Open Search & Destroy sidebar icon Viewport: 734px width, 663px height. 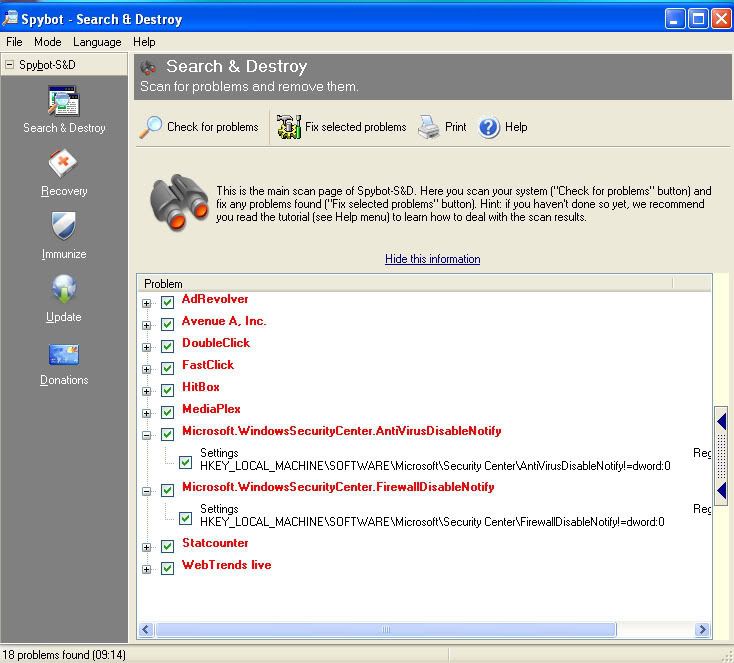64,101
